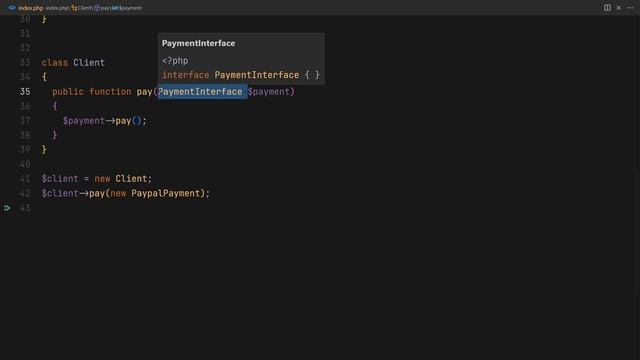Click the pay method name on line 35
This screenshot has height=360, width=640.
pos(144,92)
